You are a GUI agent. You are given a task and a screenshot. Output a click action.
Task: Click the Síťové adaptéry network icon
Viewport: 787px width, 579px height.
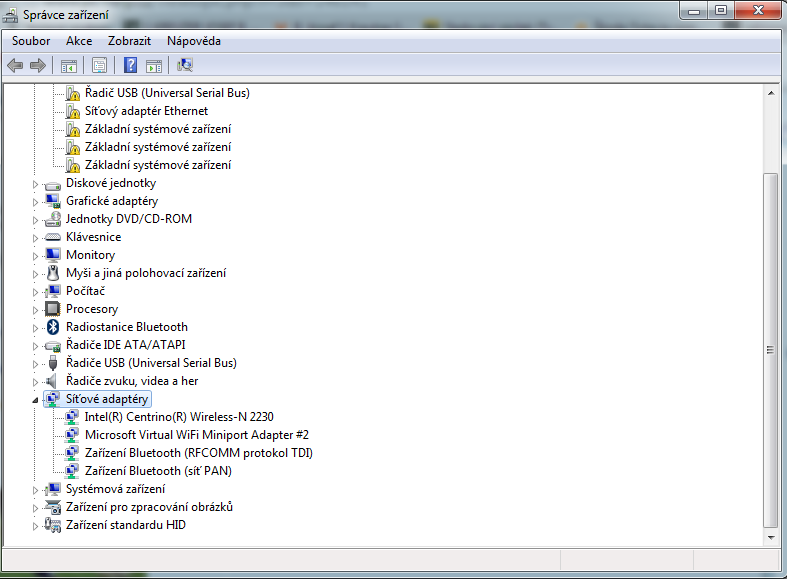tap(53, 399)
